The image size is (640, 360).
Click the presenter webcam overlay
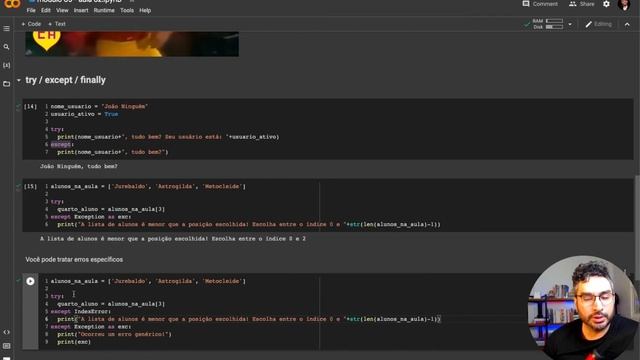click(x=584, y=307)
